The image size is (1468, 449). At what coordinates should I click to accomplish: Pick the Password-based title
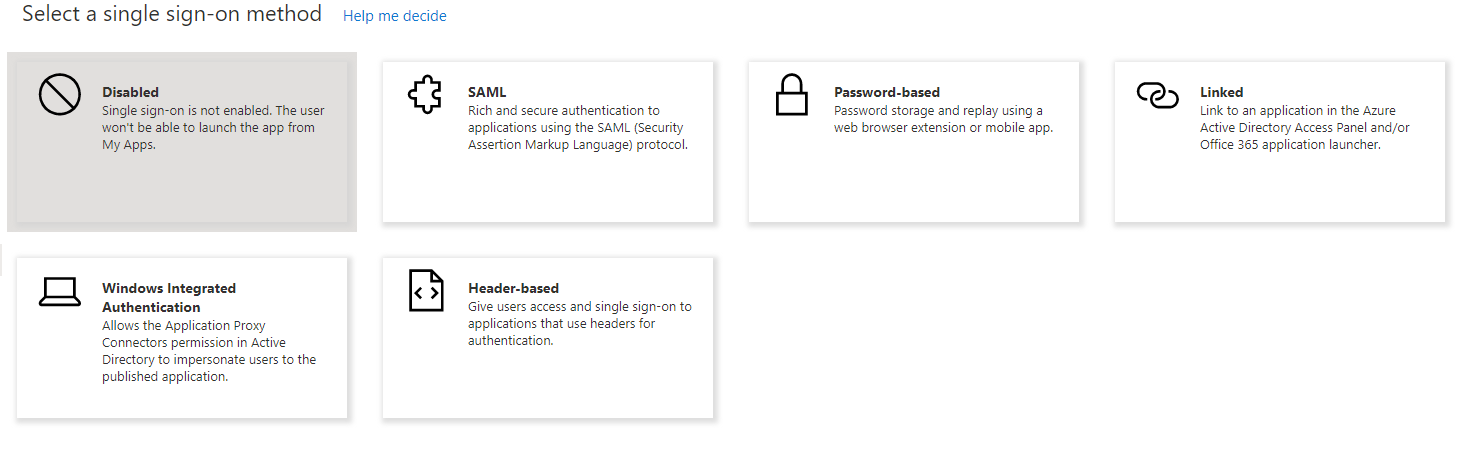[x=886, y=92]
